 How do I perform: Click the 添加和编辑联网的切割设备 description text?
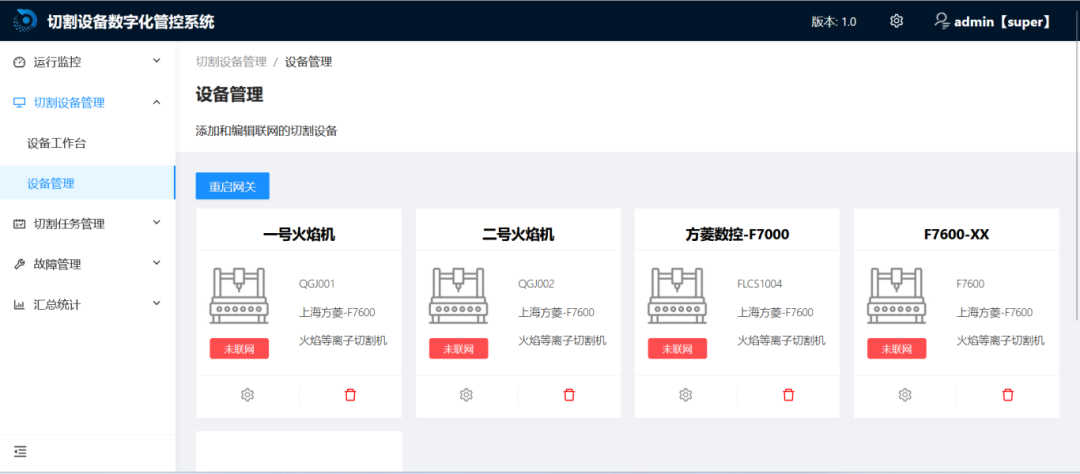click(x=267, y=130)
